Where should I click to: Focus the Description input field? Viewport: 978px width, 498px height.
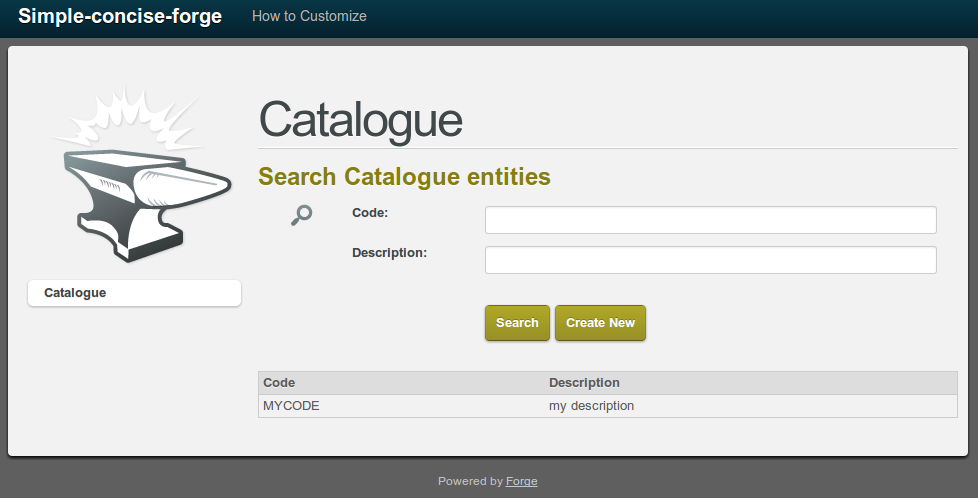[x=710, y=260]
